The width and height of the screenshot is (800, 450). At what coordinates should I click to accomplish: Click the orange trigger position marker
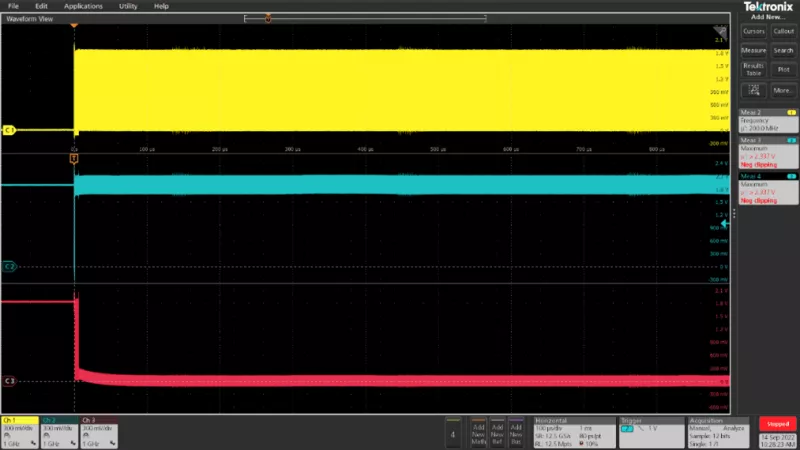[x=74, y=159]
